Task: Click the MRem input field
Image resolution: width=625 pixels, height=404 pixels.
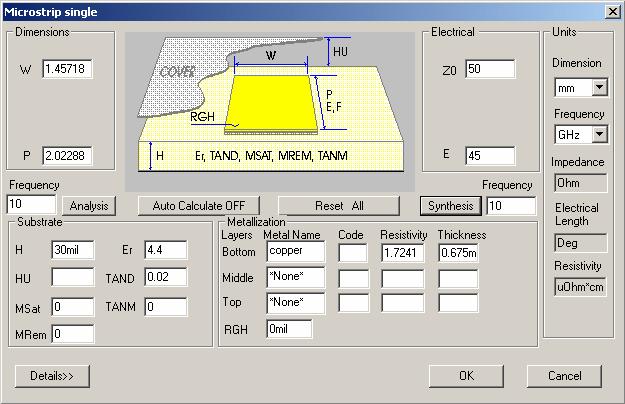Action: point(73,334)
